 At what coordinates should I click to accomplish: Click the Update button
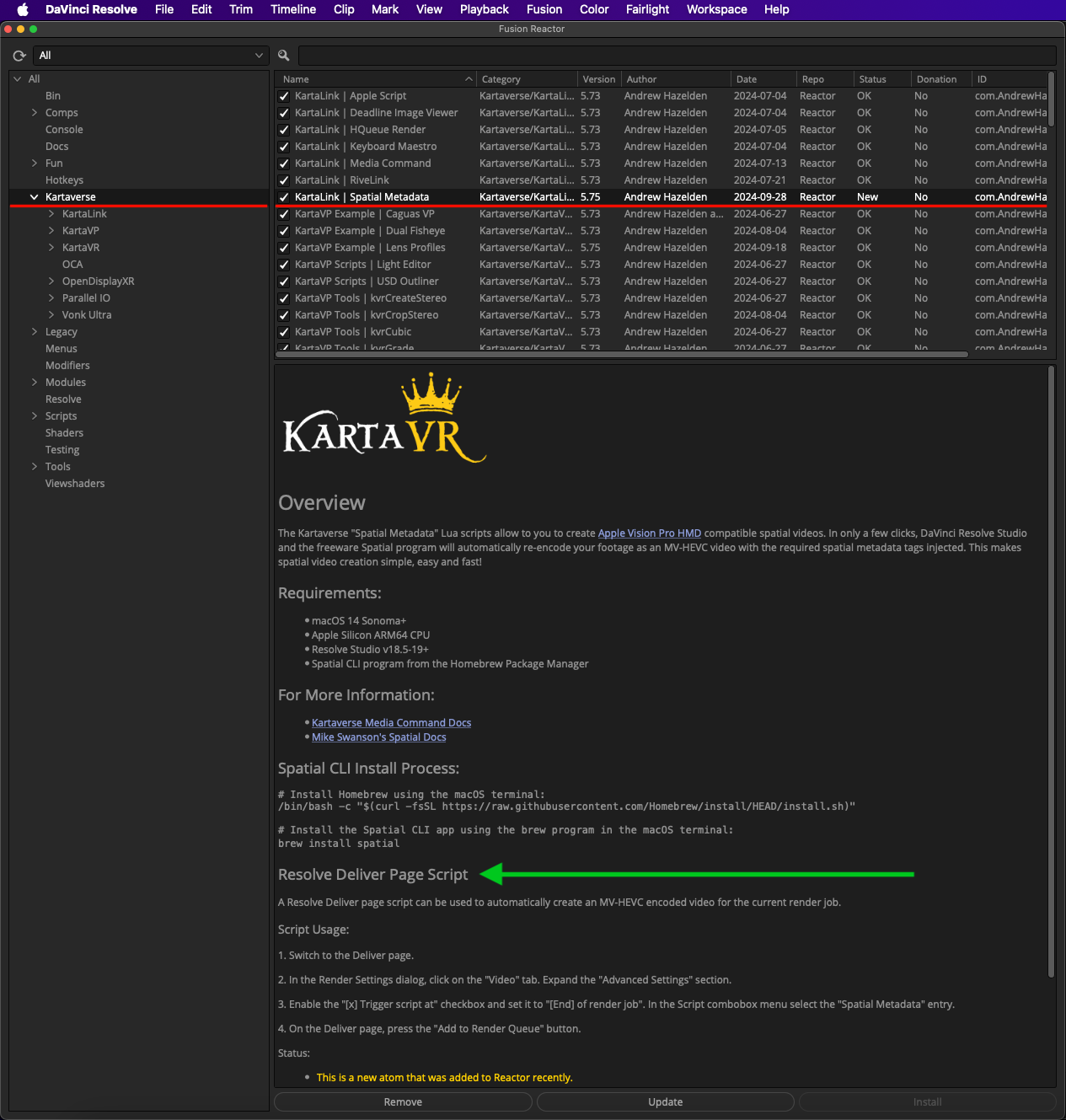(x=666, y=1102)
